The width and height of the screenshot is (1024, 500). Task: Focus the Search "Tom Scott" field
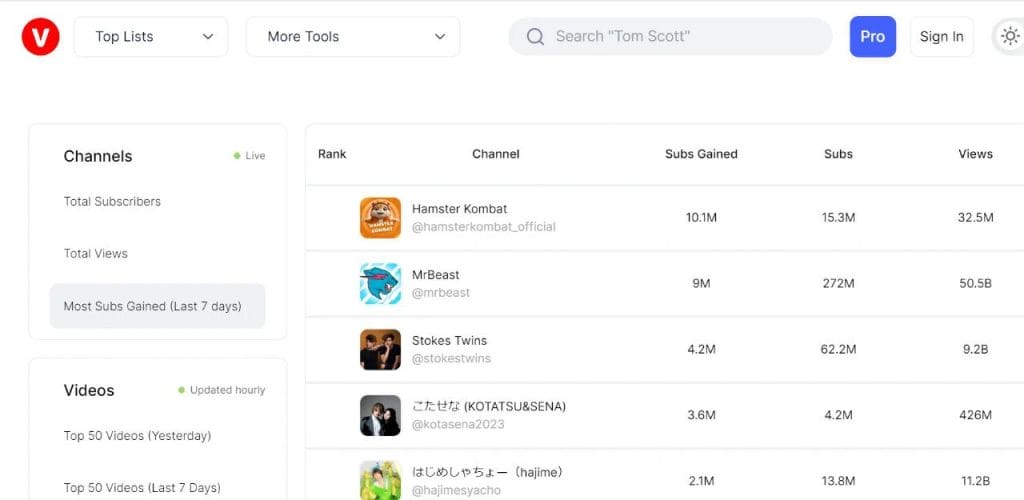coord(671,37)
